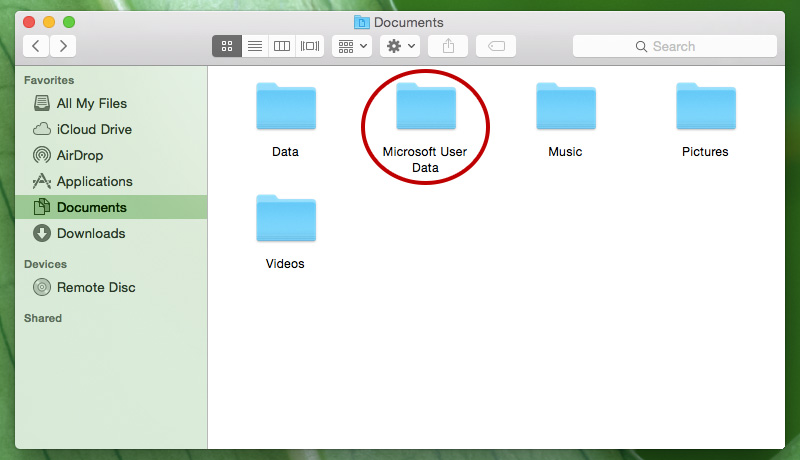Click the AirDrop radar icon

click(42, 155)
